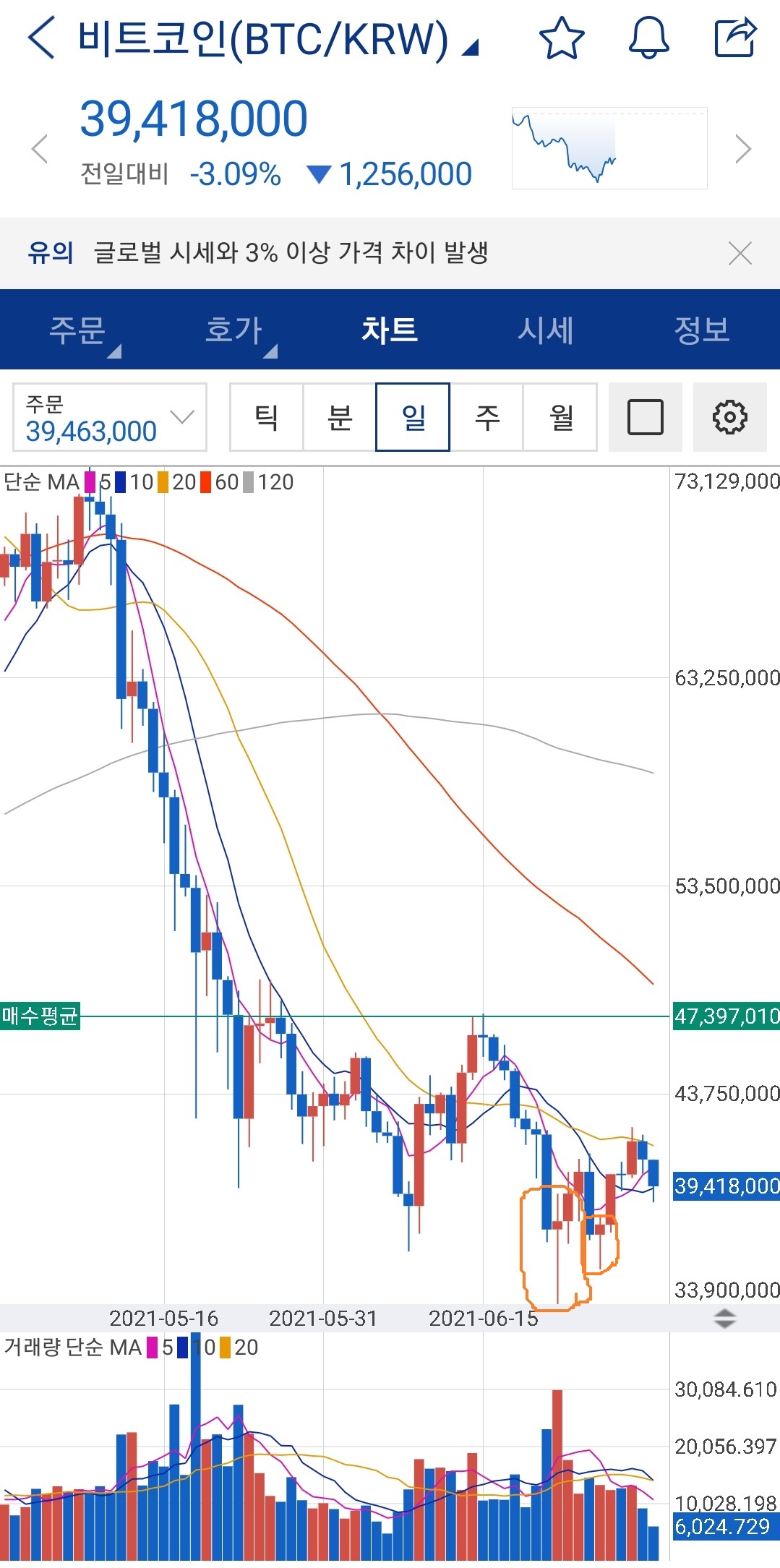Tap the 2021-05-31 date marker
This screenshot has width=780, height=1568.
point(323,1319)
